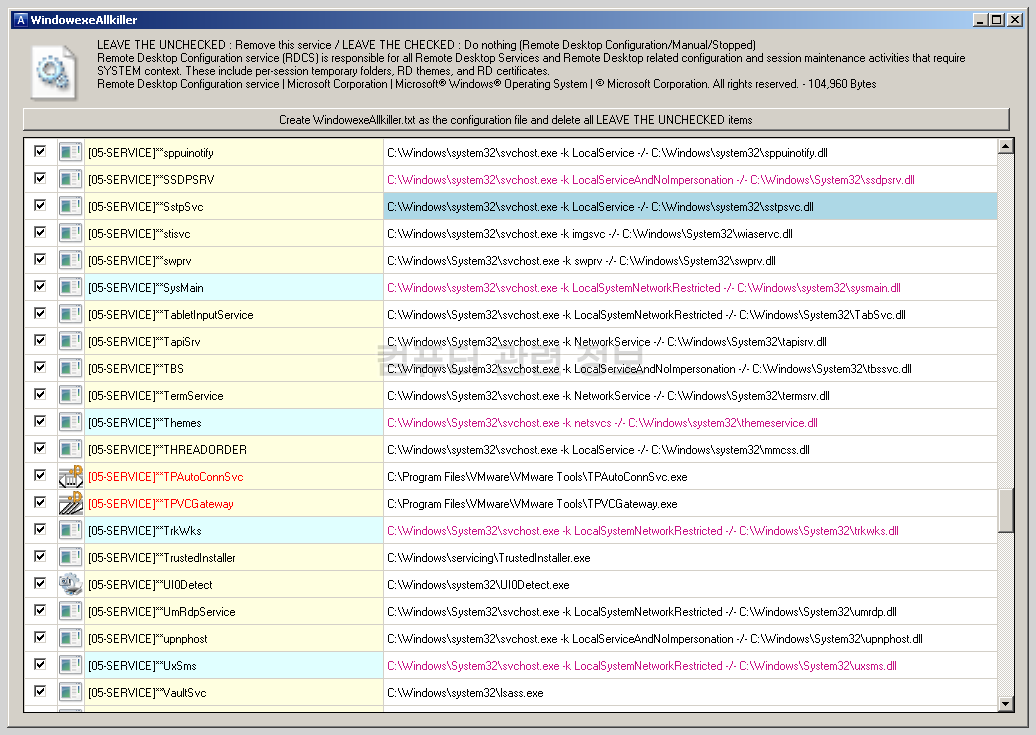Click the TPVCGateway VMware icon
The height and width of the screenshot is (735, 1036).
70,504
